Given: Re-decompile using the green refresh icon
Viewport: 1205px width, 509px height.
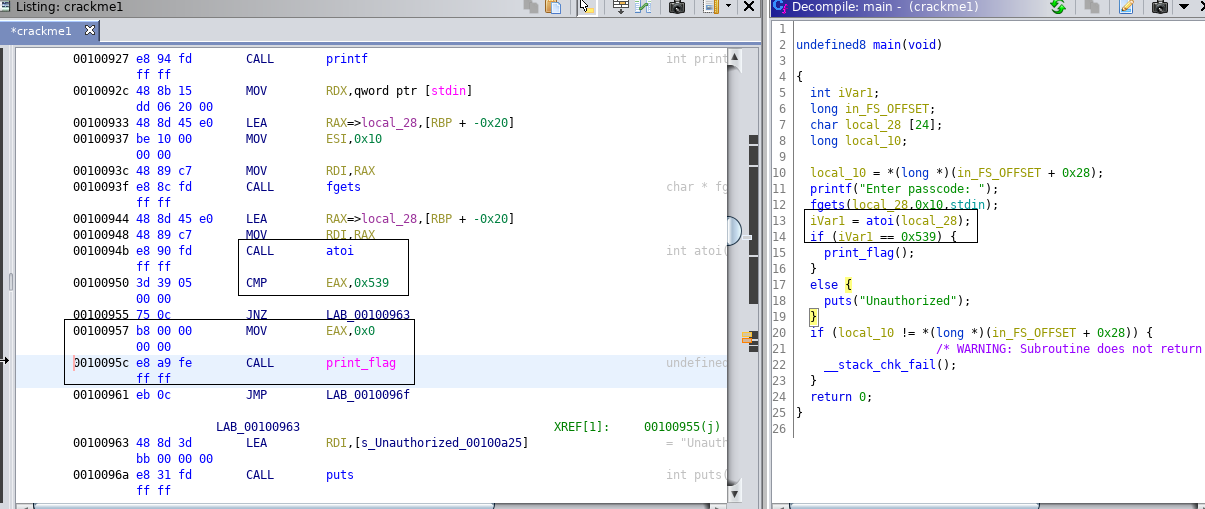Looking at the screenshot, I should [x=1058, y=7].
